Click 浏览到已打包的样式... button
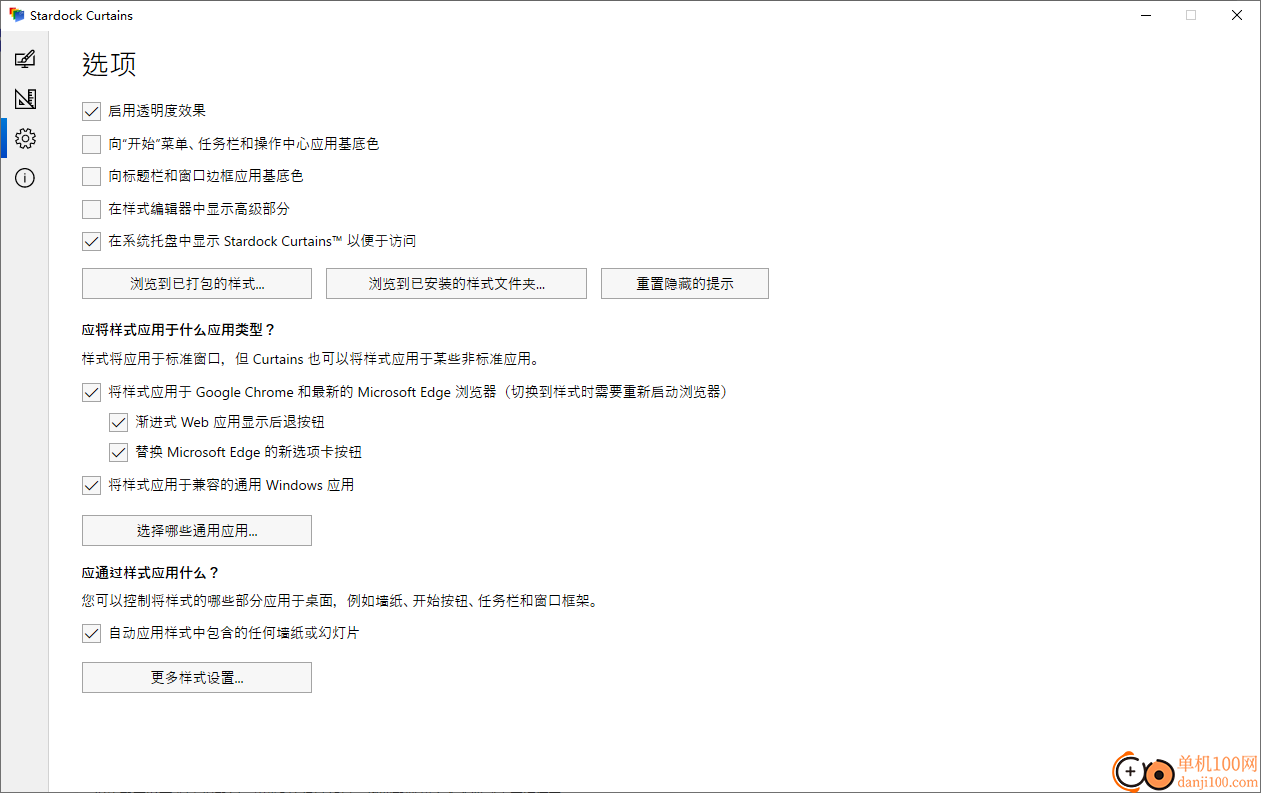The image size is (1261, 793). [197, 283]
